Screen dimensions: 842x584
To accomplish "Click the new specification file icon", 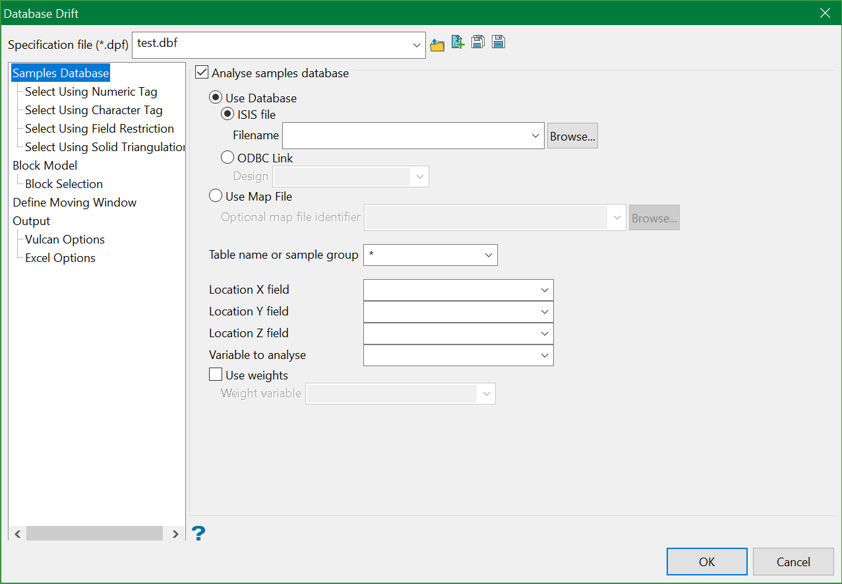I will pos(458,43).
